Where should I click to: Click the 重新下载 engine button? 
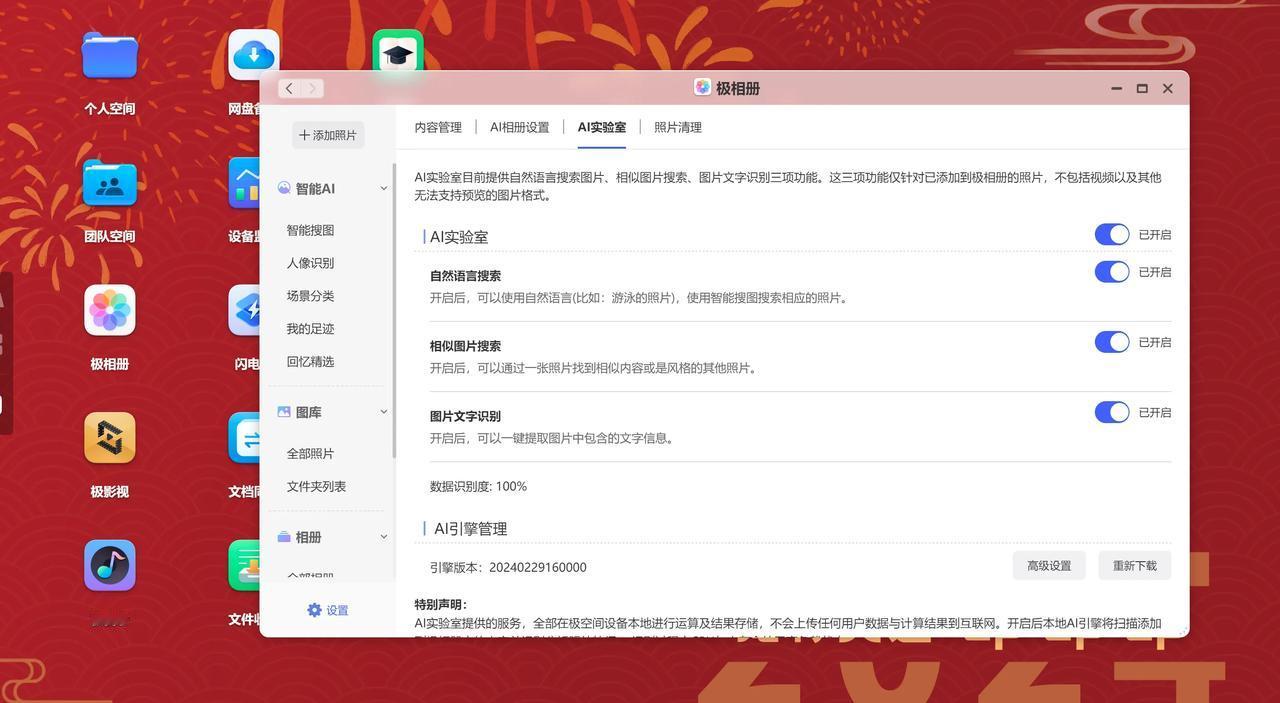tap(1135, 565)
